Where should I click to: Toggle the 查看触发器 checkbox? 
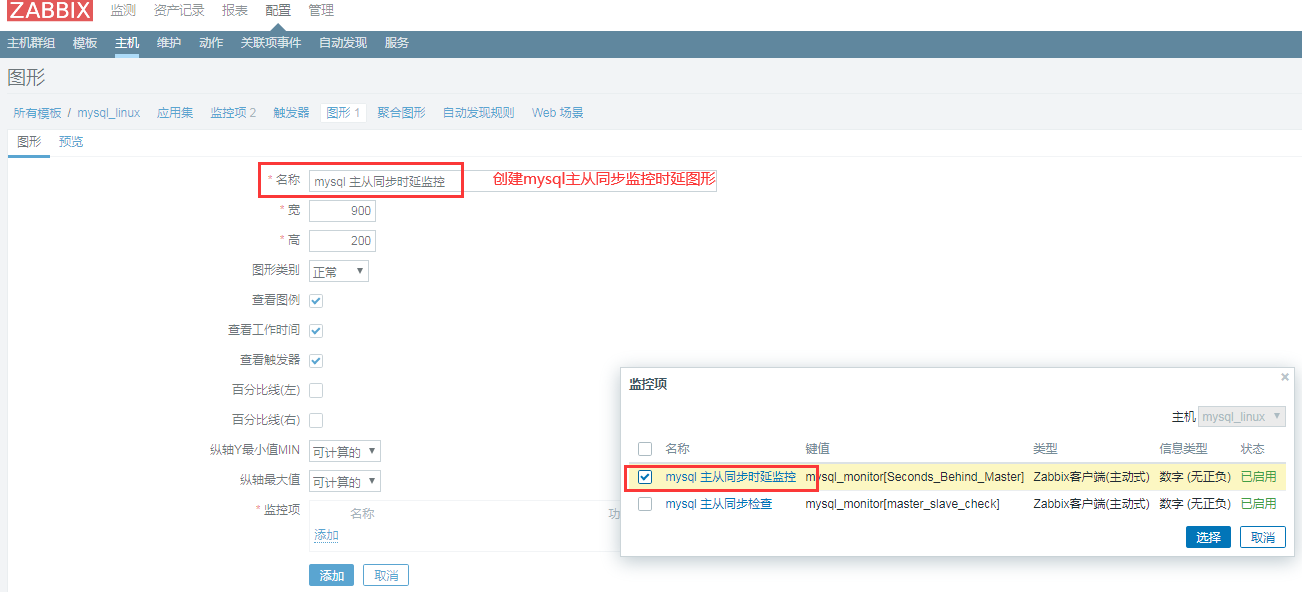[x=316, y=360]
